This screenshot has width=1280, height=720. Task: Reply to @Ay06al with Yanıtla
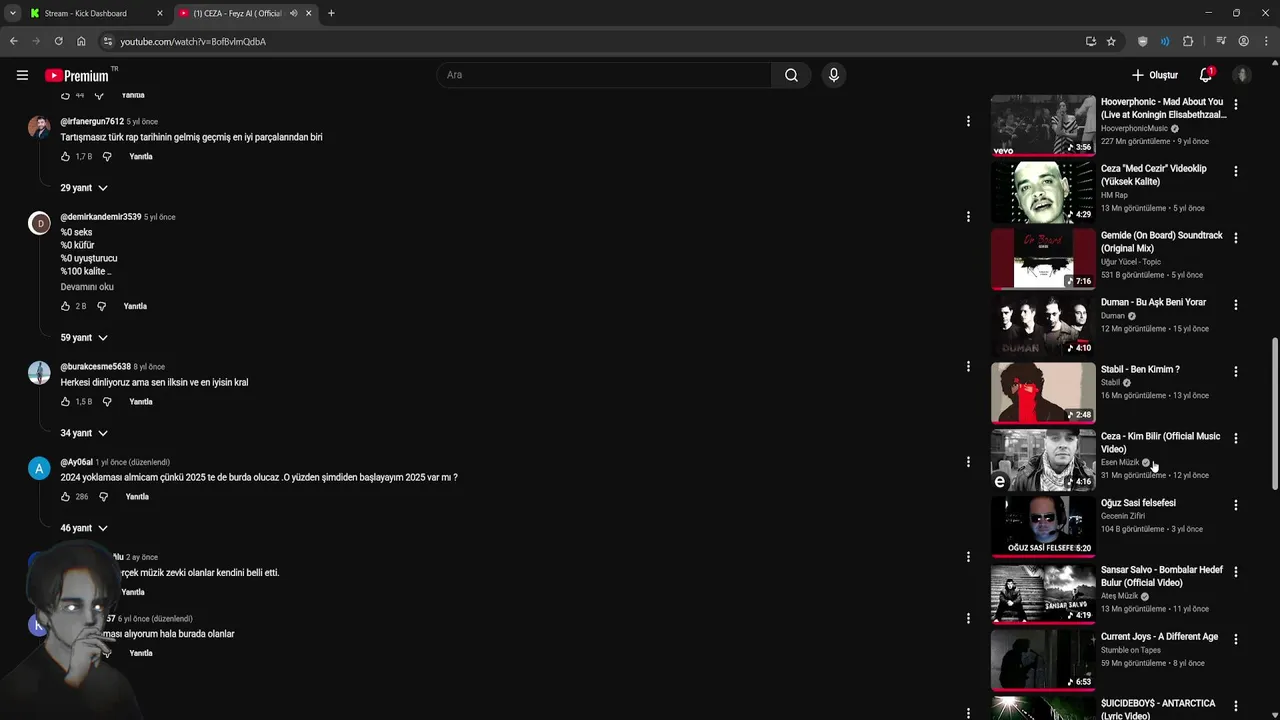(x=137, y=497)
